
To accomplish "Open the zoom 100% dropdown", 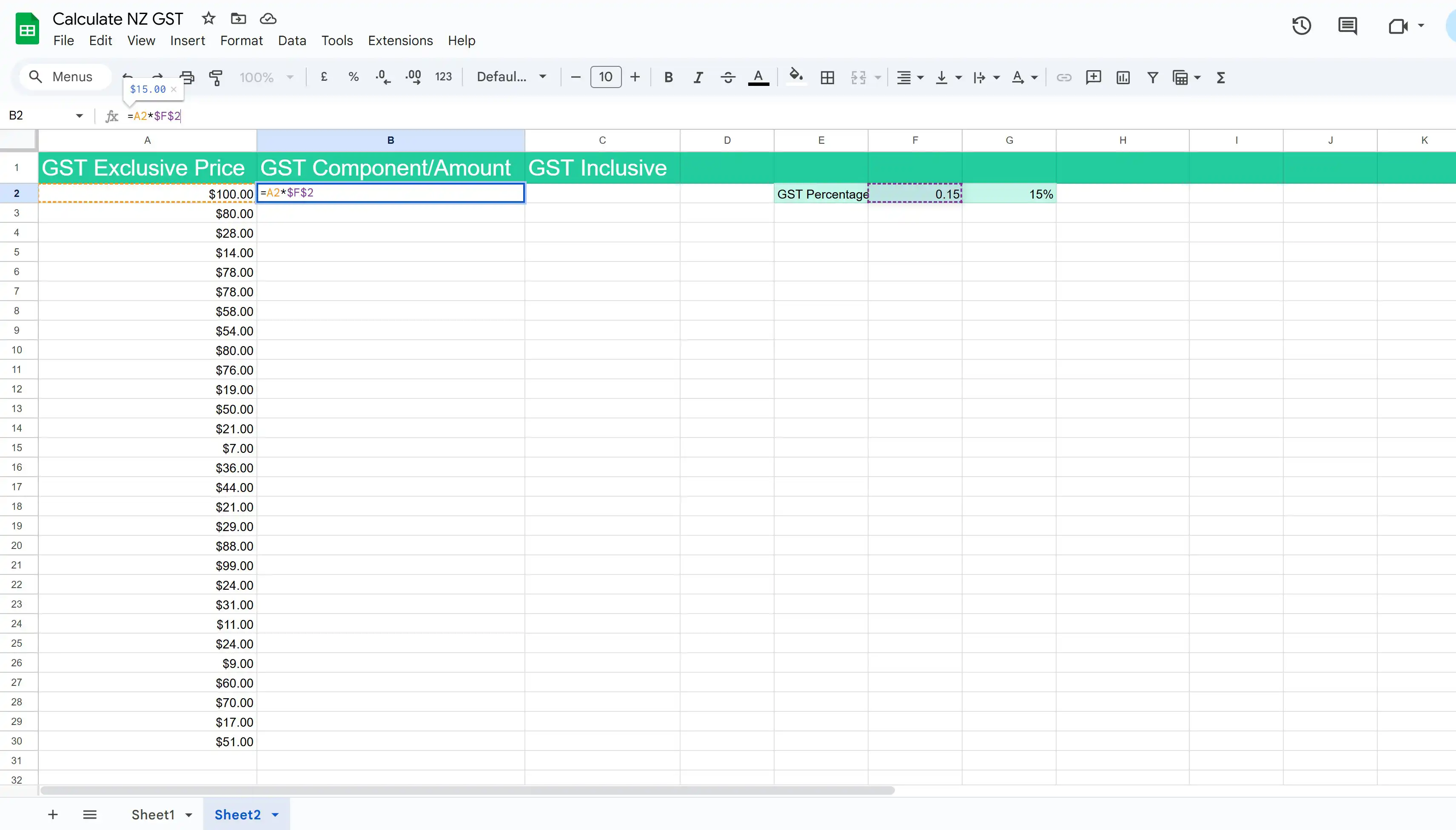I will 266,77.
